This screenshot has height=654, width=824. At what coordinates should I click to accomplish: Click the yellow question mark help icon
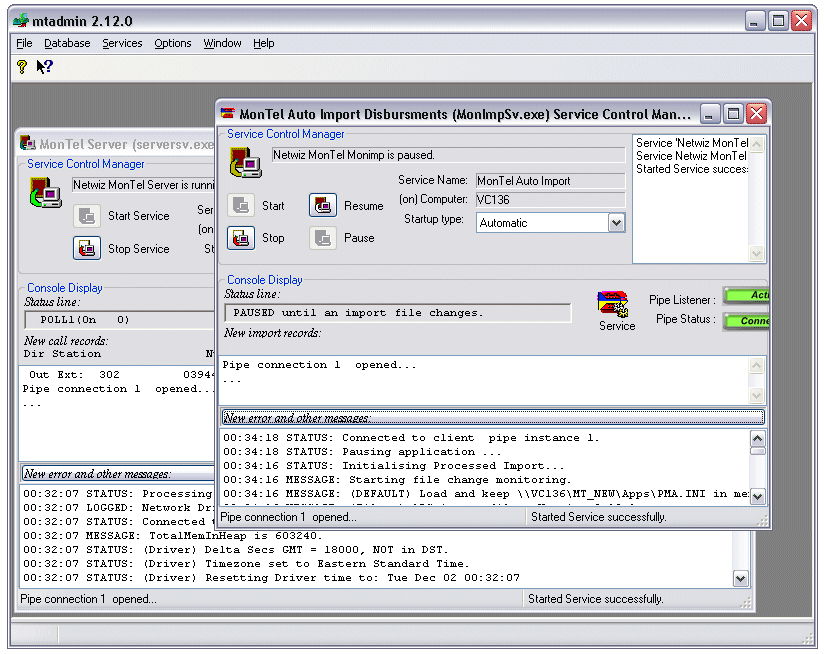(x=22, y=67)
